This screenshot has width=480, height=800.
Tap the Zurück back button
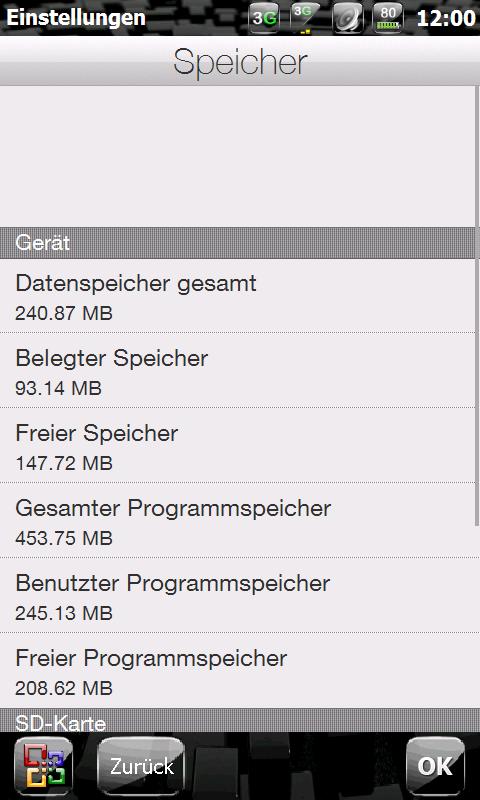141,766
